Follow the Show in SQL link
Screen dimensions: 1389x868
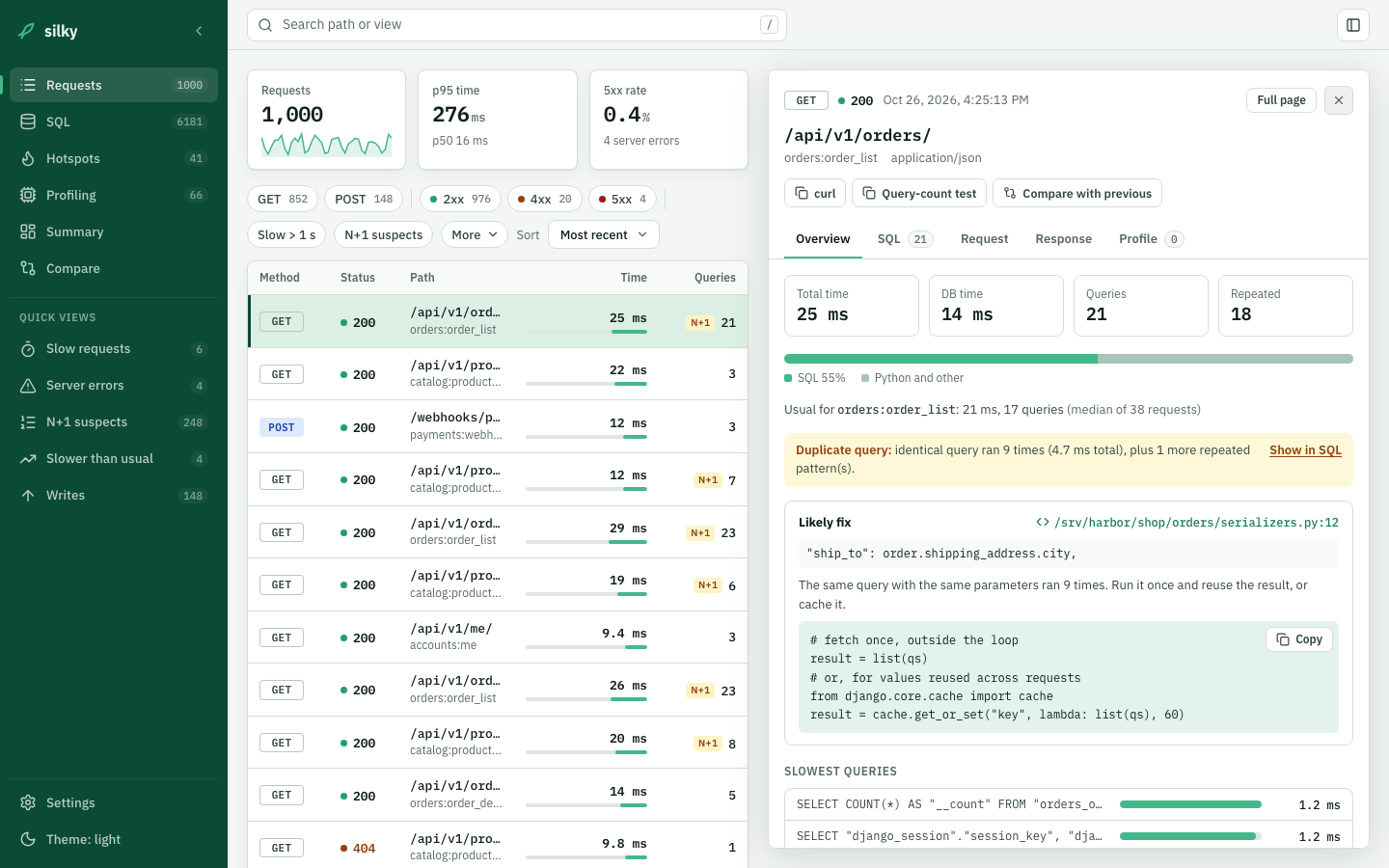pyautogui.click(x=1305, y=450)
